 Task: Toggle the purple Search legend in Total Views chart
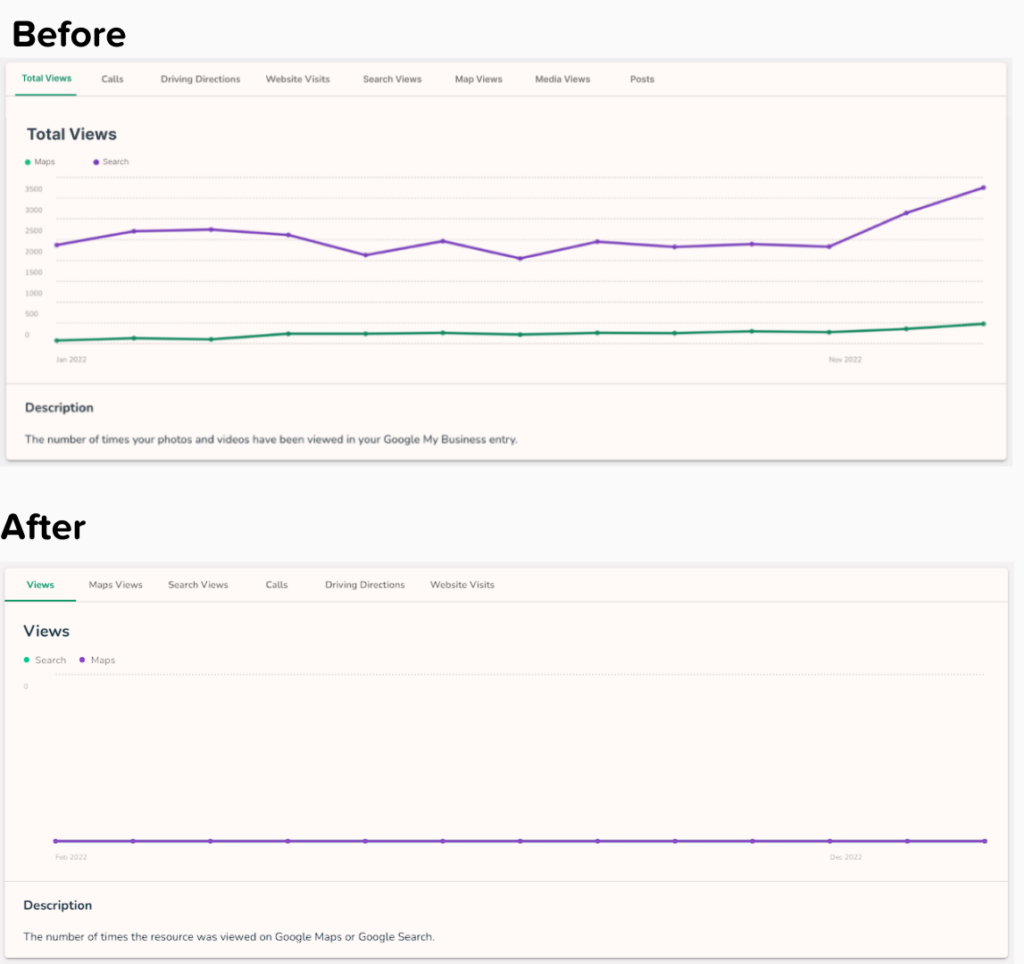point(111,162)
